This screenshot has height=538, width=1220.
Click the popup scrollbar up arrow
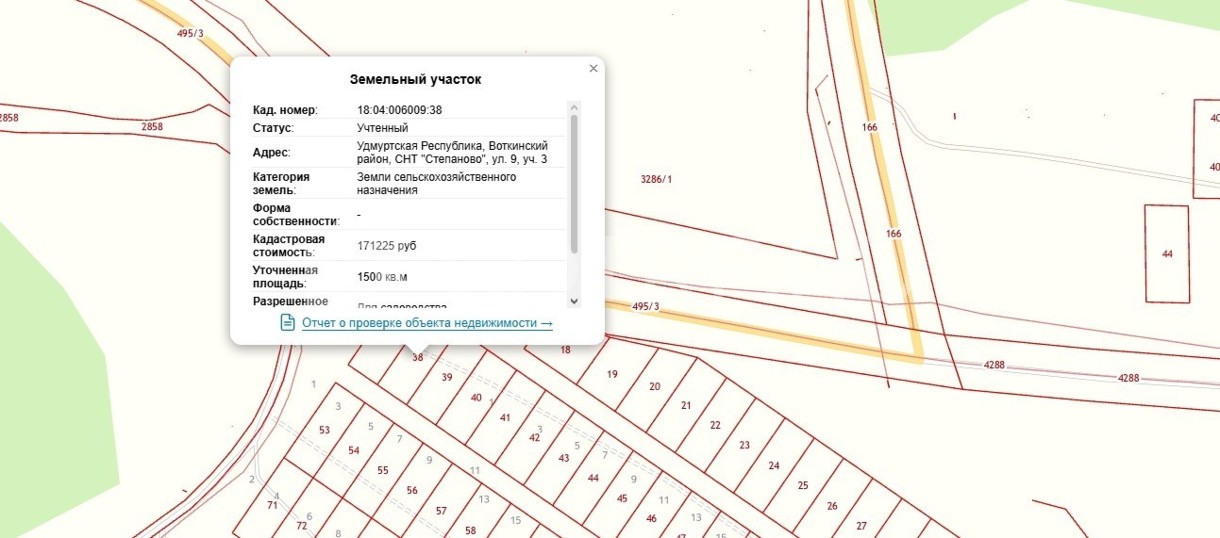[574, 107]
